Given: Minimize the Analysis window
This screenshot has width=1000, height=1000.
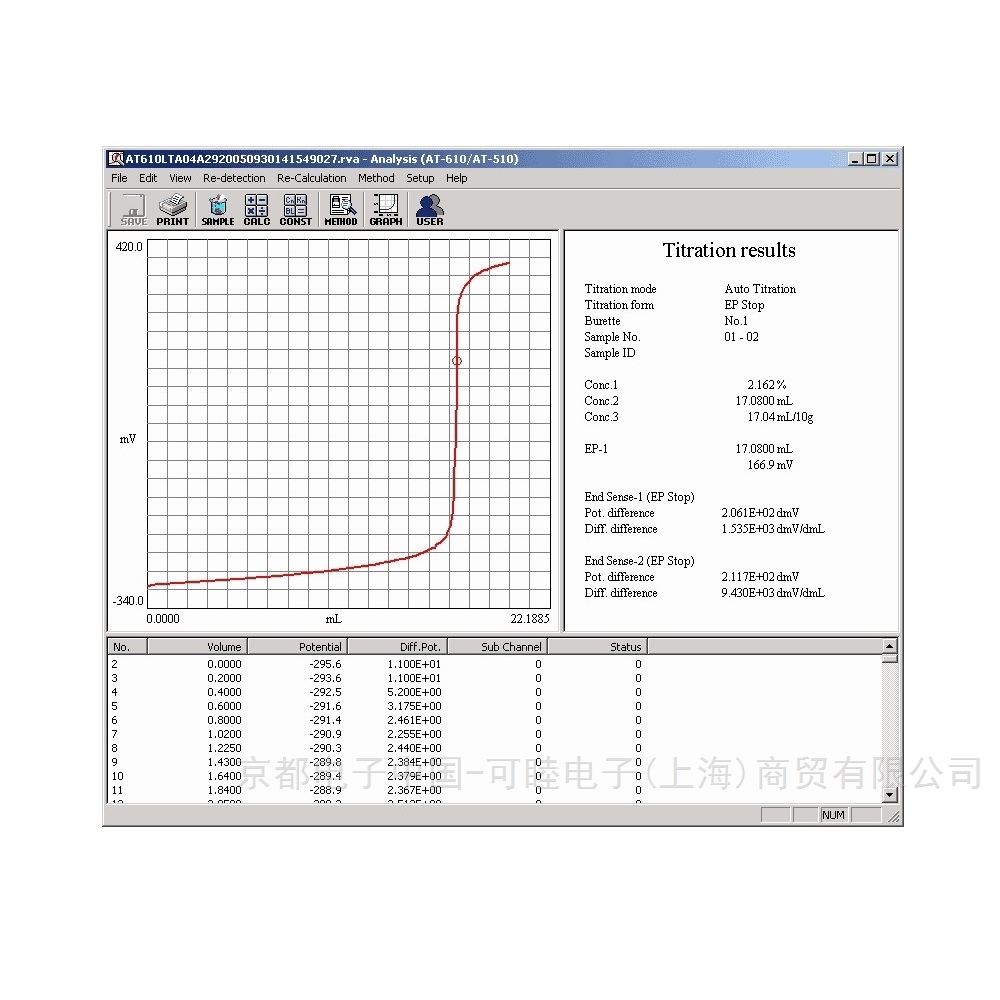Looking at the screenshot, I should point(855,159).
